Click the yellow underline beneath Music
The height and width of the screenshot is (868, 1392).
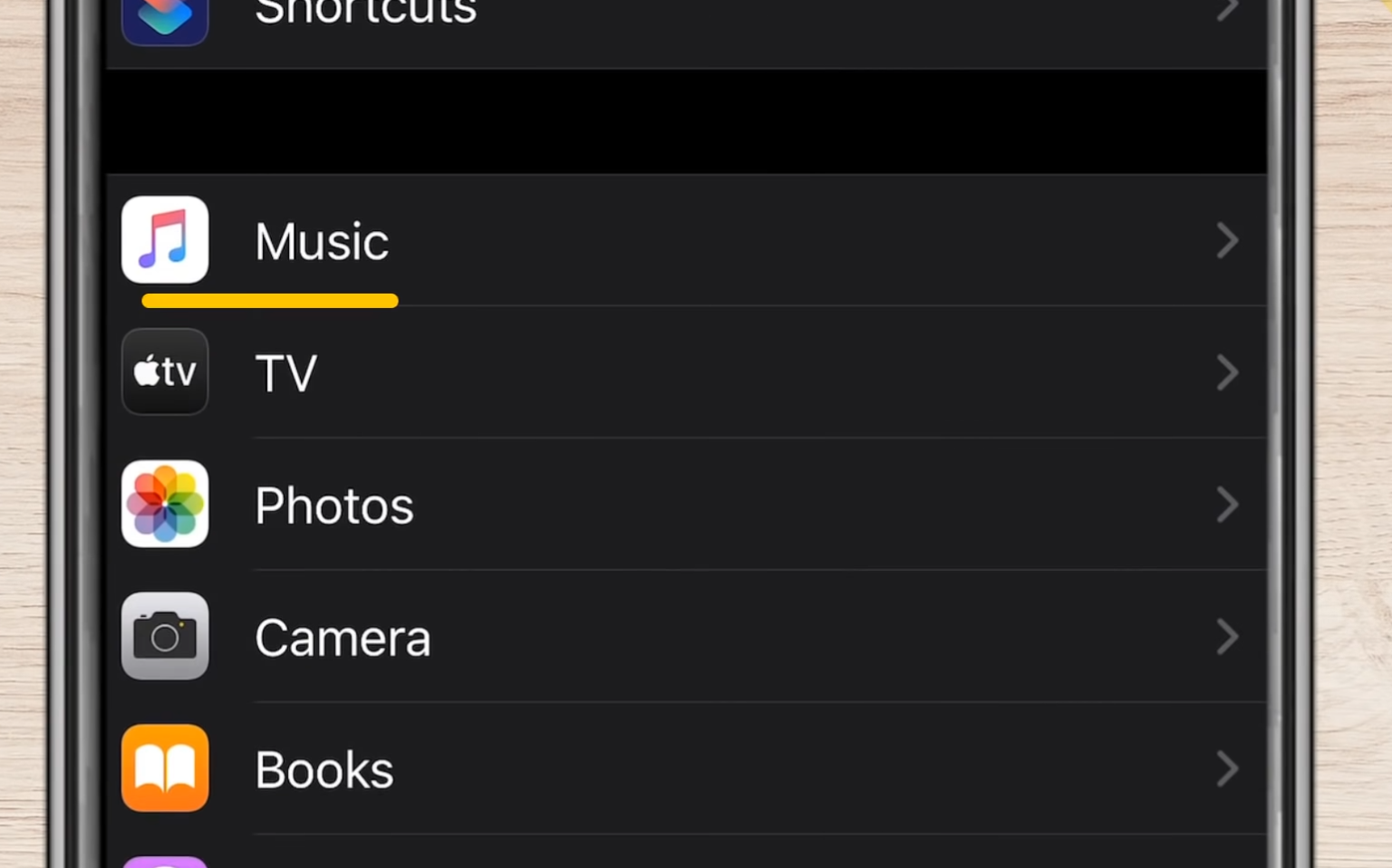point(269,301)
